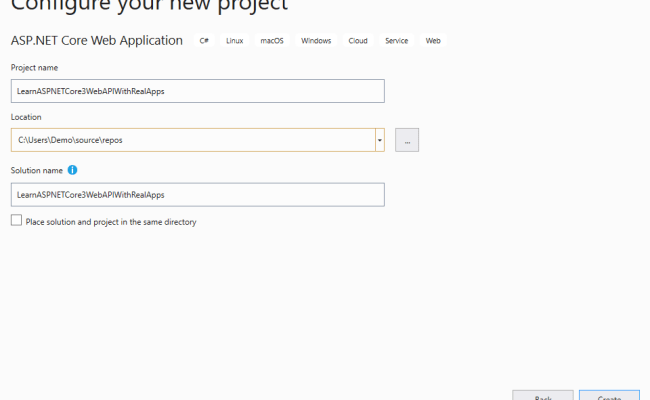Click the C# tag

pos(204,41)
